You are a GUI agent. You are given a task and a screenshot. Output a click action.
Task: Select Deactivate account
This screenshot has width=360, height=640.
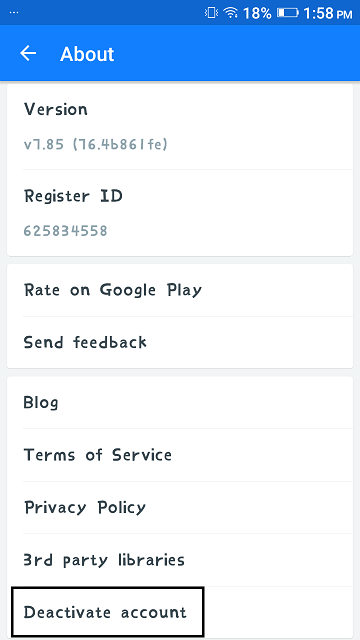[x=108, y=612]
